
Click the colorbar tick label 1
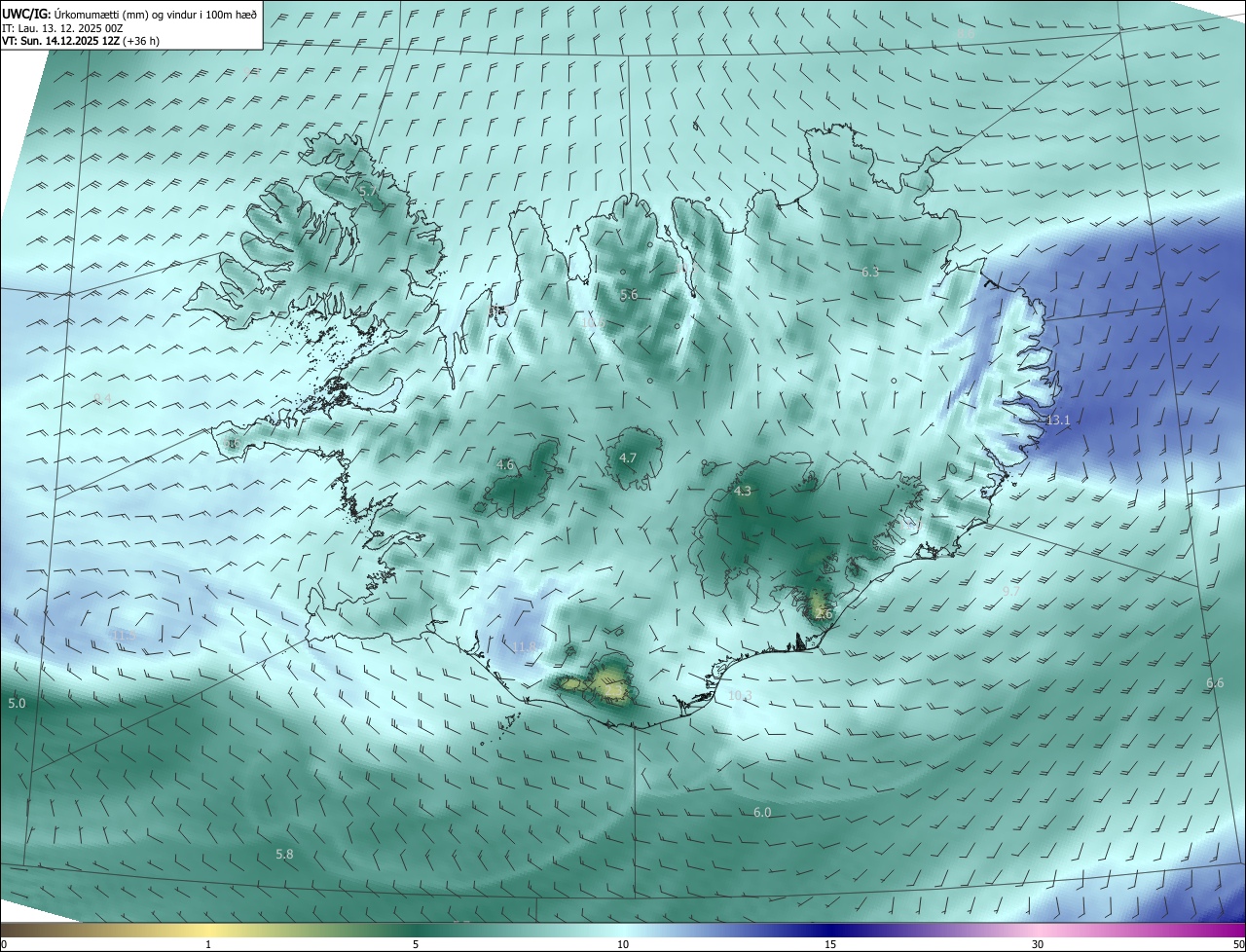pos(209,945)
